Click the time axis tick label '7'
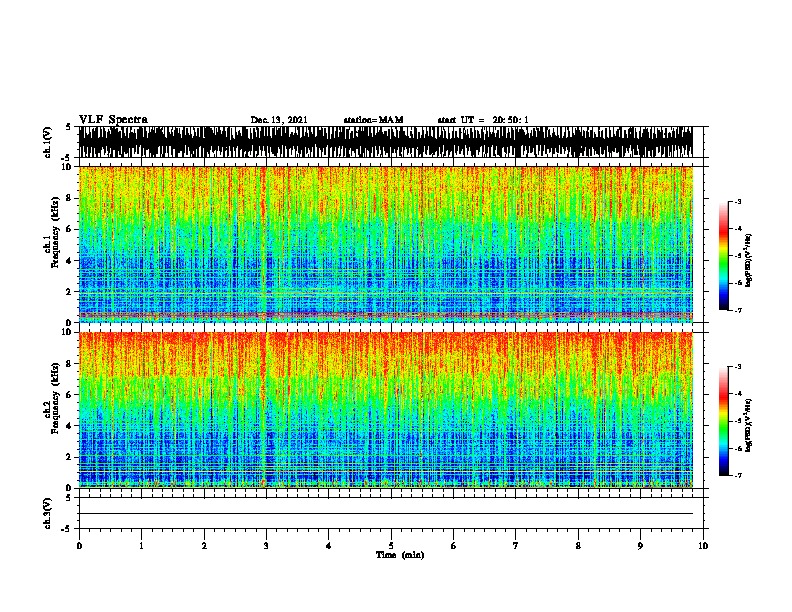The height and width of the screenshot is (612, 792). coord(516,545)
